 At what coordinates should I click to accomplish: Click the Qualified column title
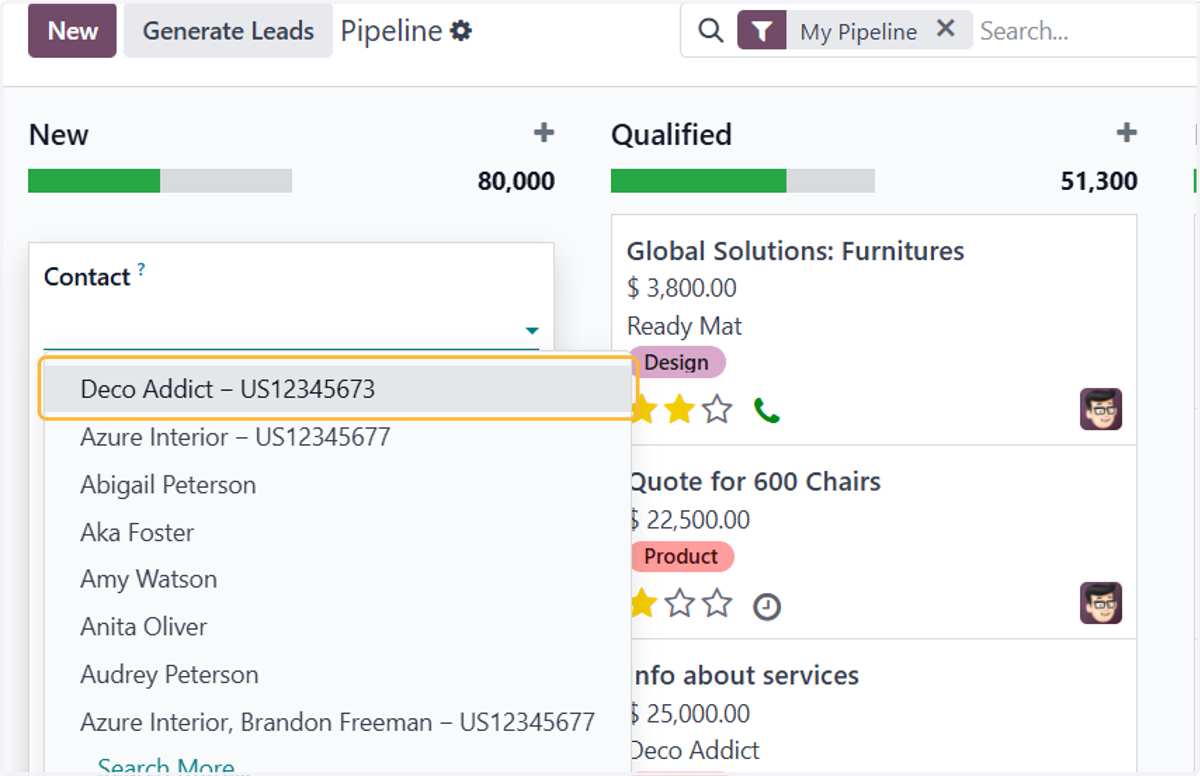[x=671, y=135]
